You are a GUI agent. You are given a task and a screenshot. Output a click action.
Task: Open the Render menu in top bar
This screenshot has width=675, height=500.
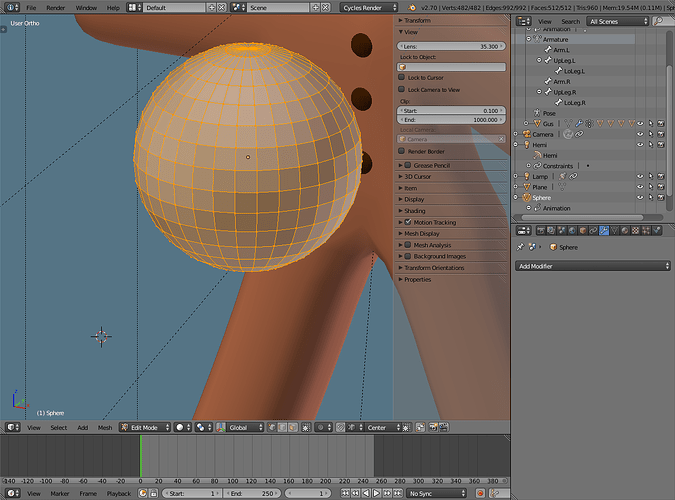[x=56, y=8]
